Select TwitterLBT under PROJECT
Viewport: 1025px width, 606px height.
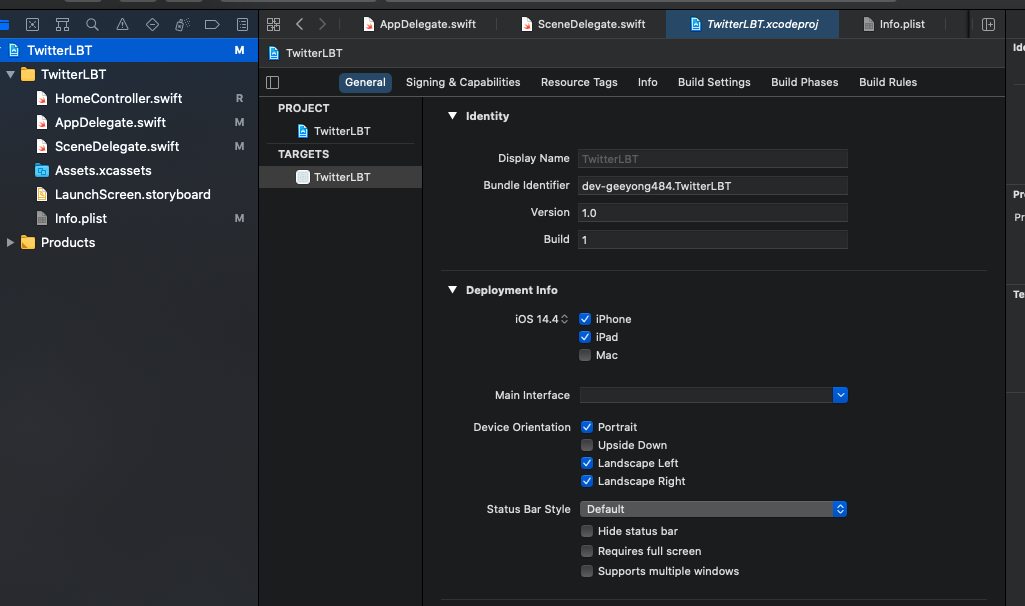click(x=341, y=131)
